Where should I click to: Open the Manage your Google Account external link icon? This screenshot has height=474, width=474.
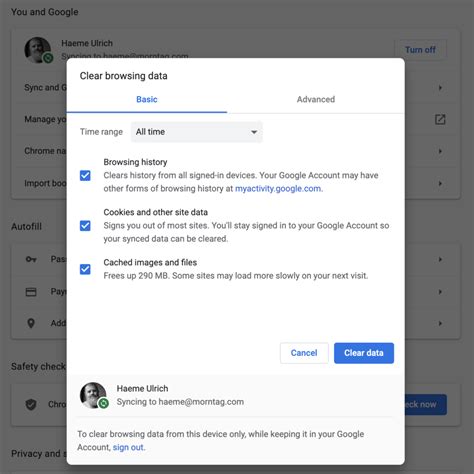coord(440,119)
